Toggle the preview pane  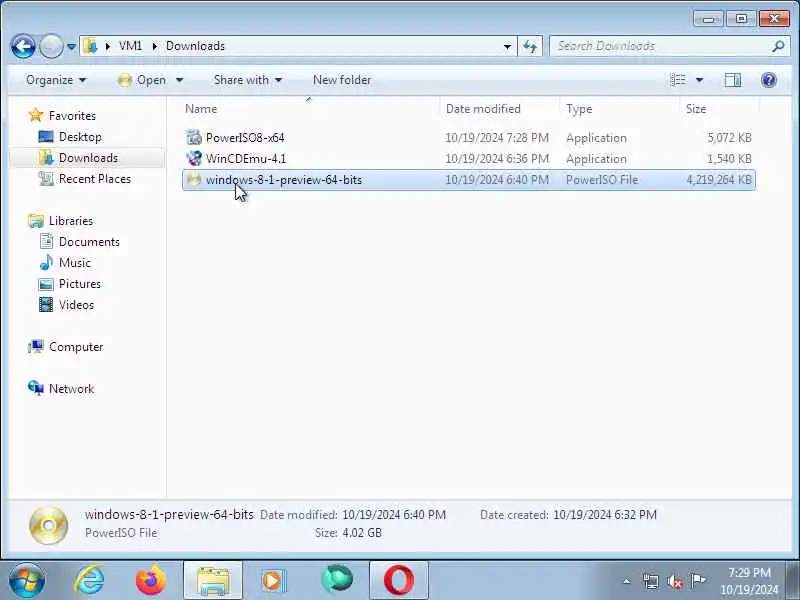click(733, 80)
